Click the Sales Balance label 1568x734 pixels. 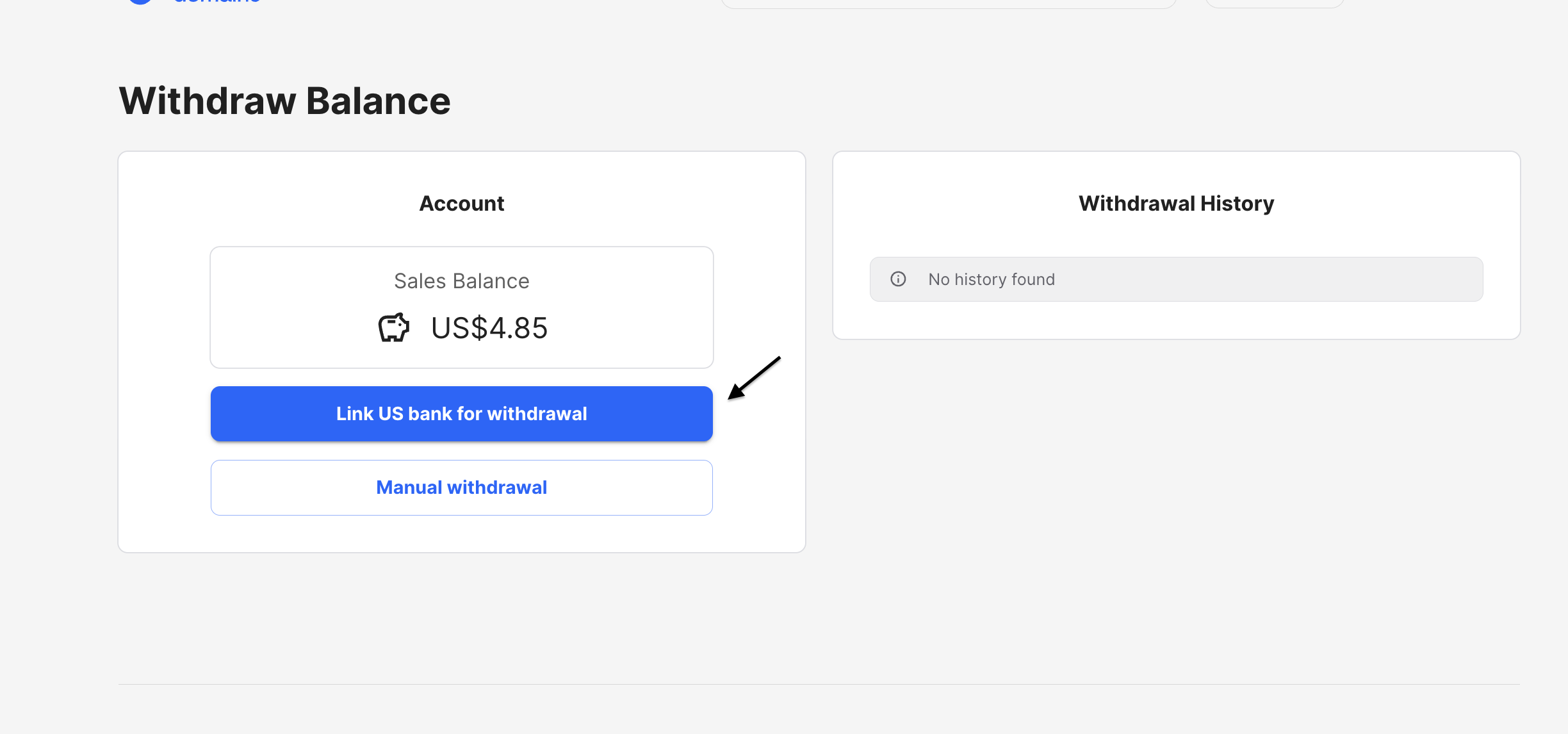(x=461, y=281)
